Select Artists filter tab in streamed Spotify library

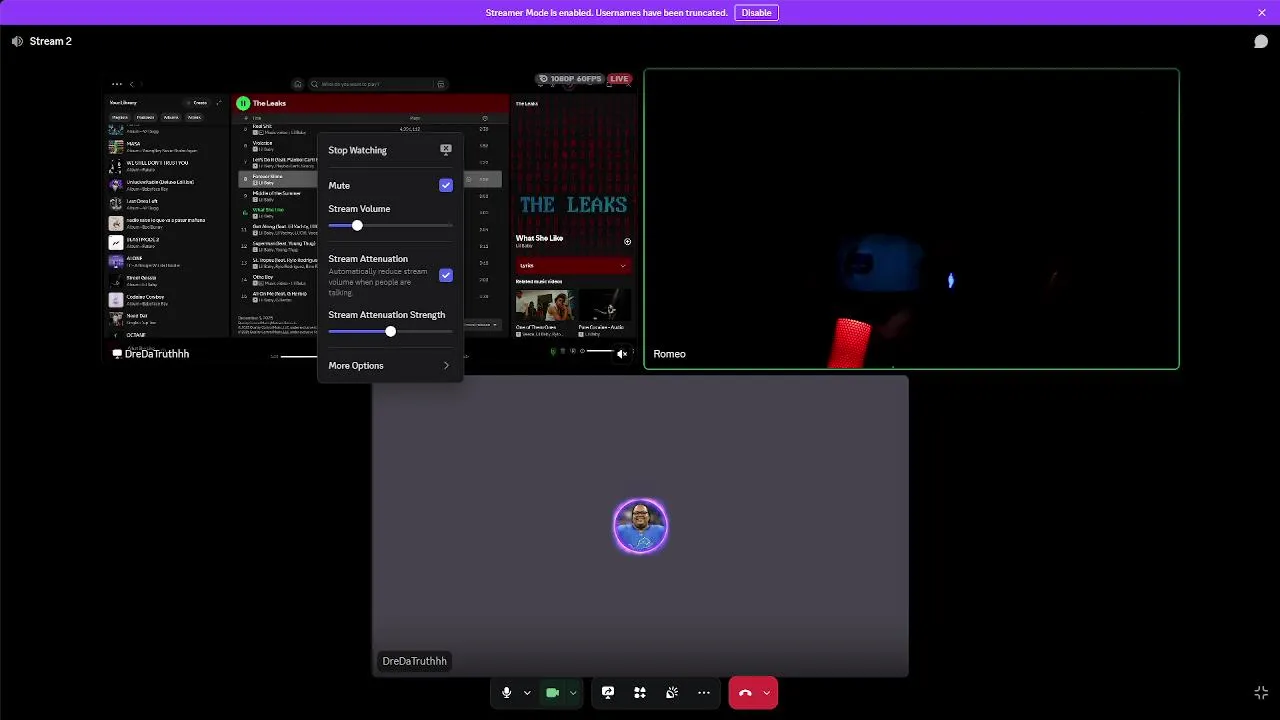click(x=194, y=117)
